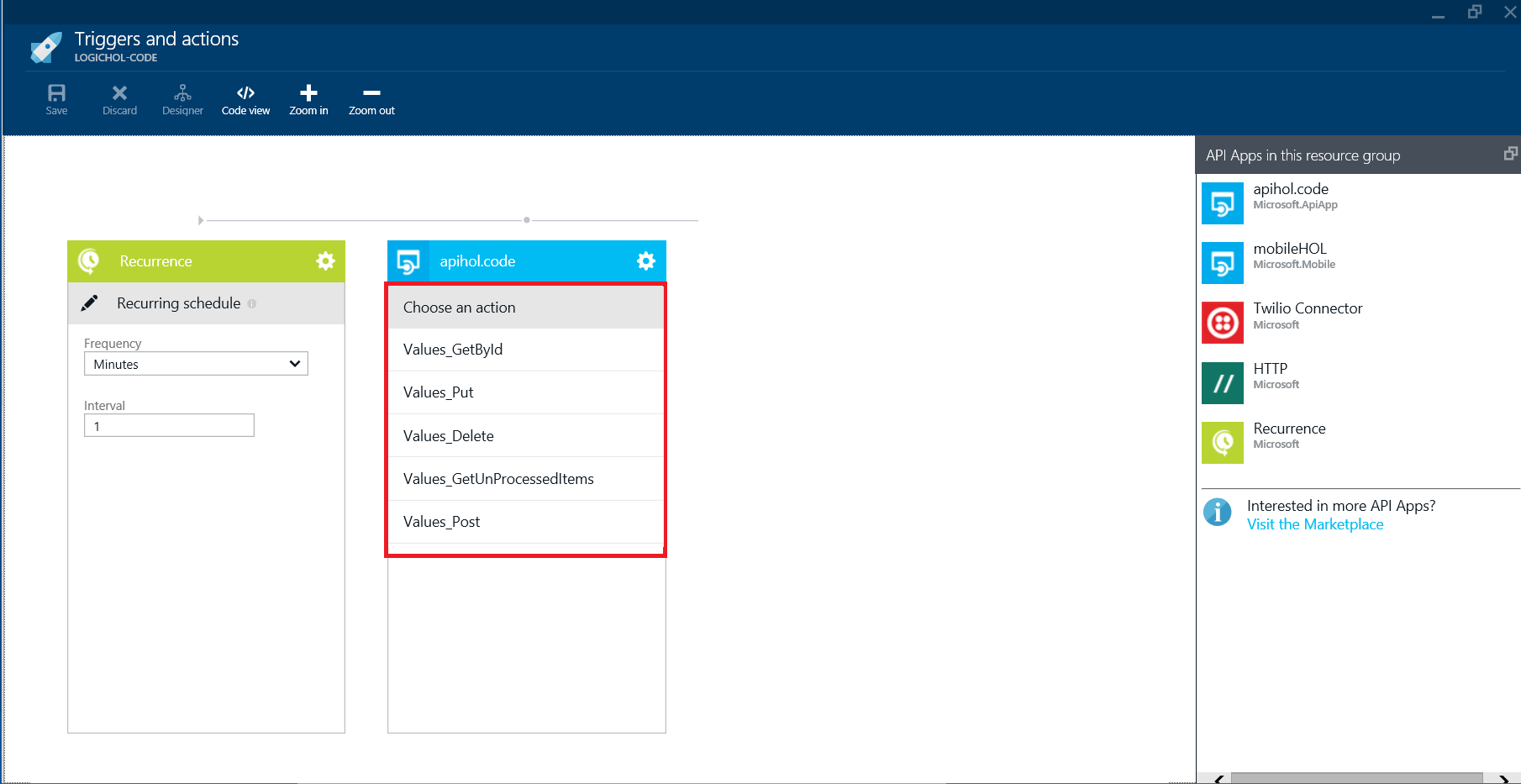Click the Marketplace info icon
Viewport: 1521px width, 784px height.
pyautogui.click(x=1217, y=512)
